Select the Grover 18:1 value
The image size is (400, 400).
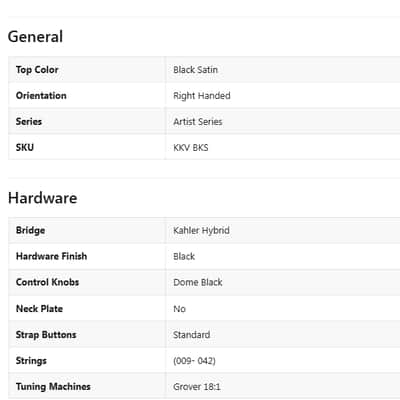click(x=197, y=387)
